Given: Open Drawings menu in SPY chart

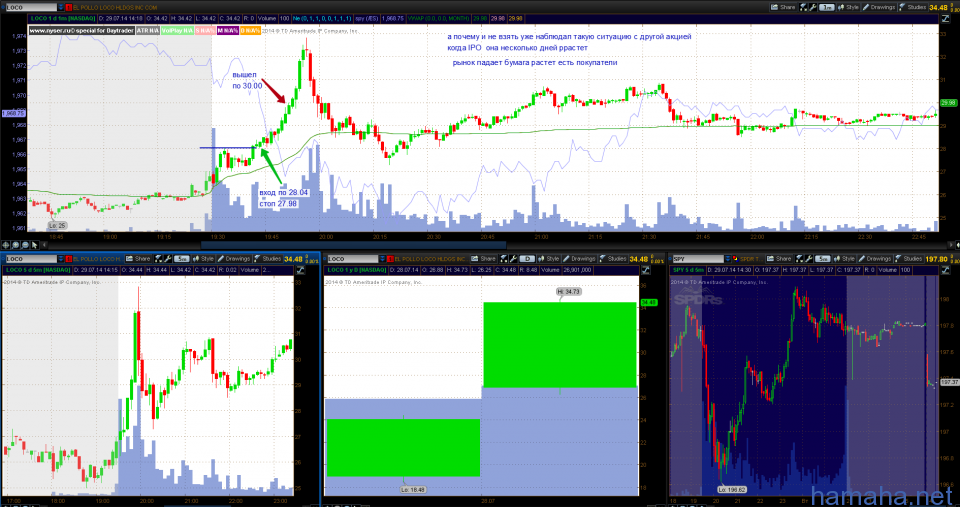Looking at the screenshot, I should (874, 259).
